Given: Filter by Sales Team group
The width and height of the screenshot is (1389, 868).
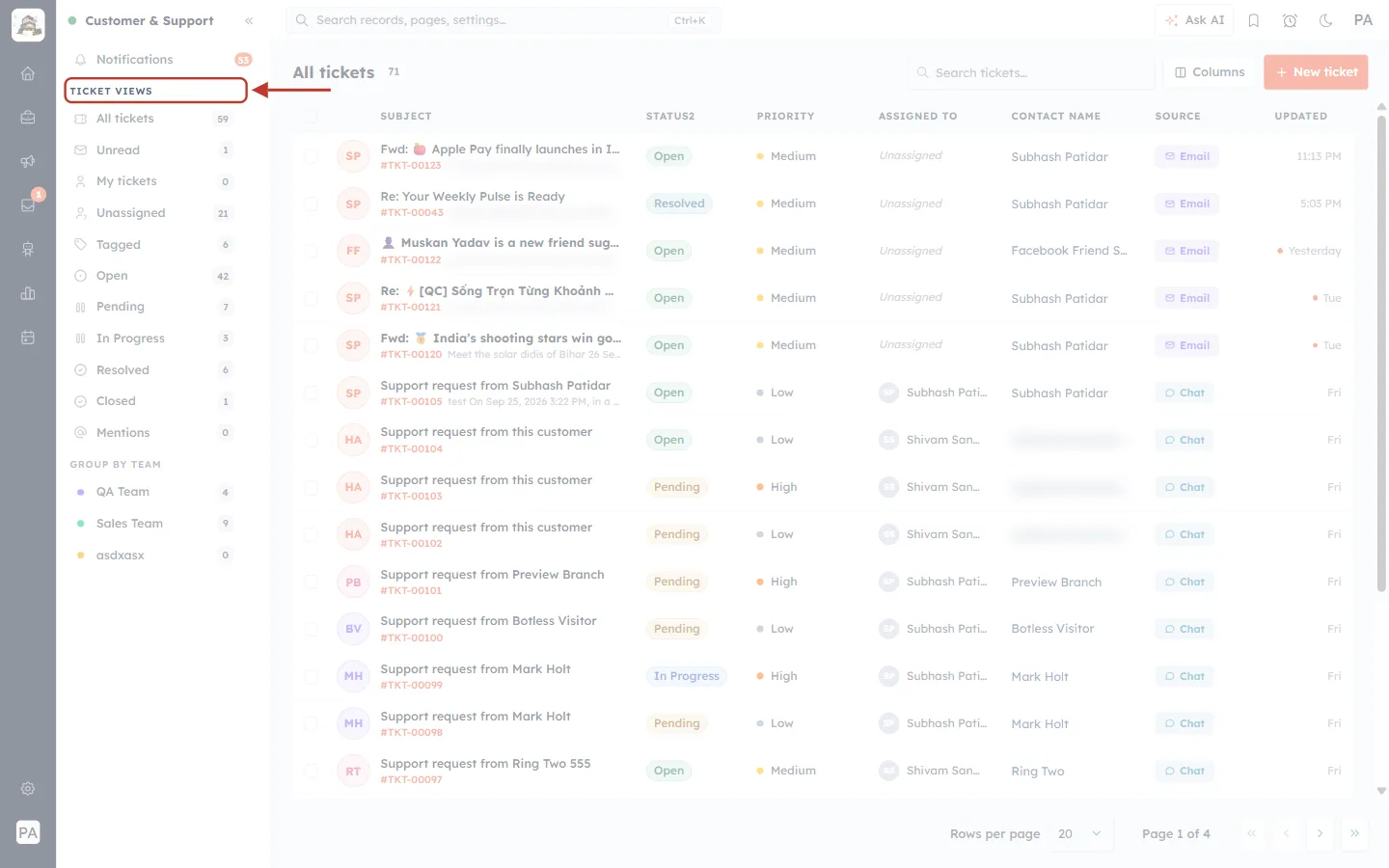Looking at the screenshot, I should (154, 524).
